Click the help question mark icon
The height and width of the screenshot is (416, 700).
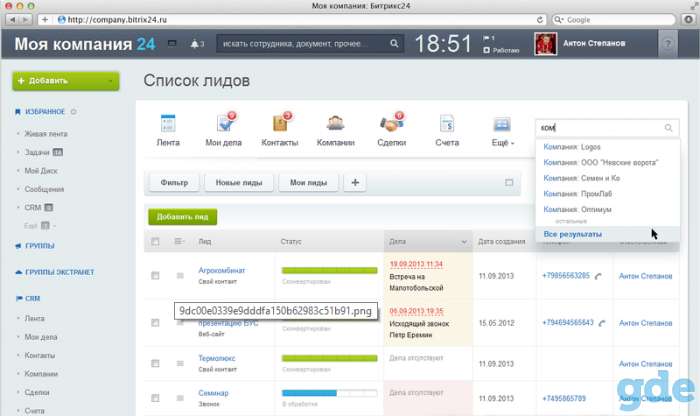coord(668,44)
